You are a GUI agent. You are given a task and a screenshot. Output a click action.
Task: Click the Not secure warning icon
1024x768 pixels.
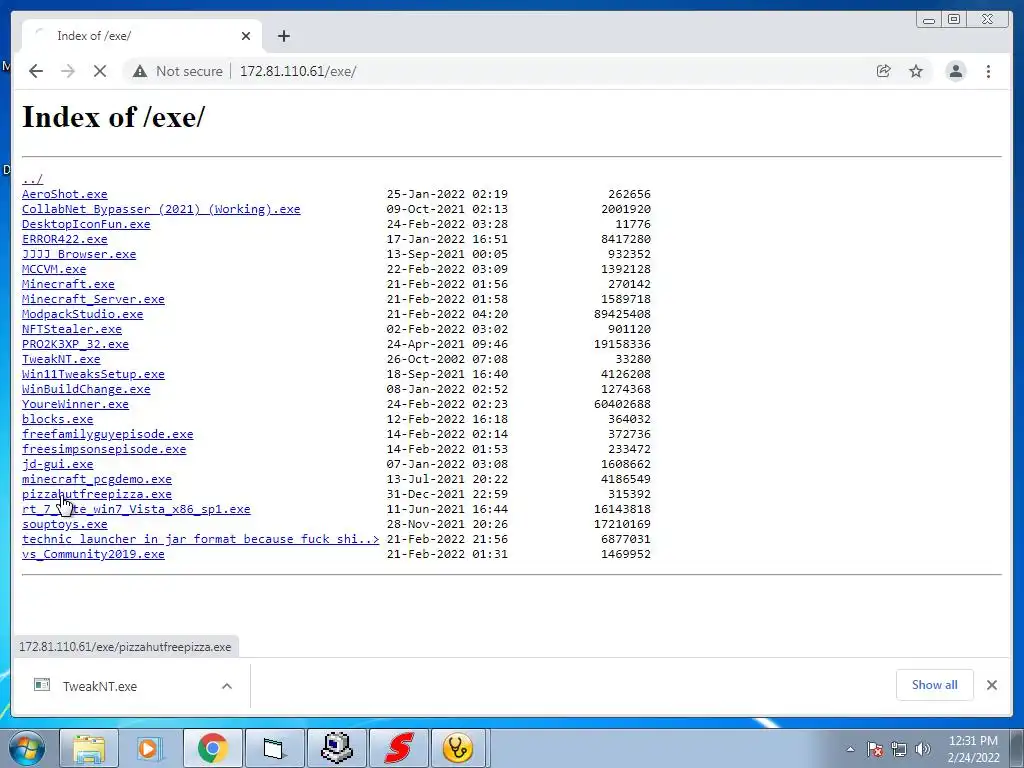click(140, 71)
